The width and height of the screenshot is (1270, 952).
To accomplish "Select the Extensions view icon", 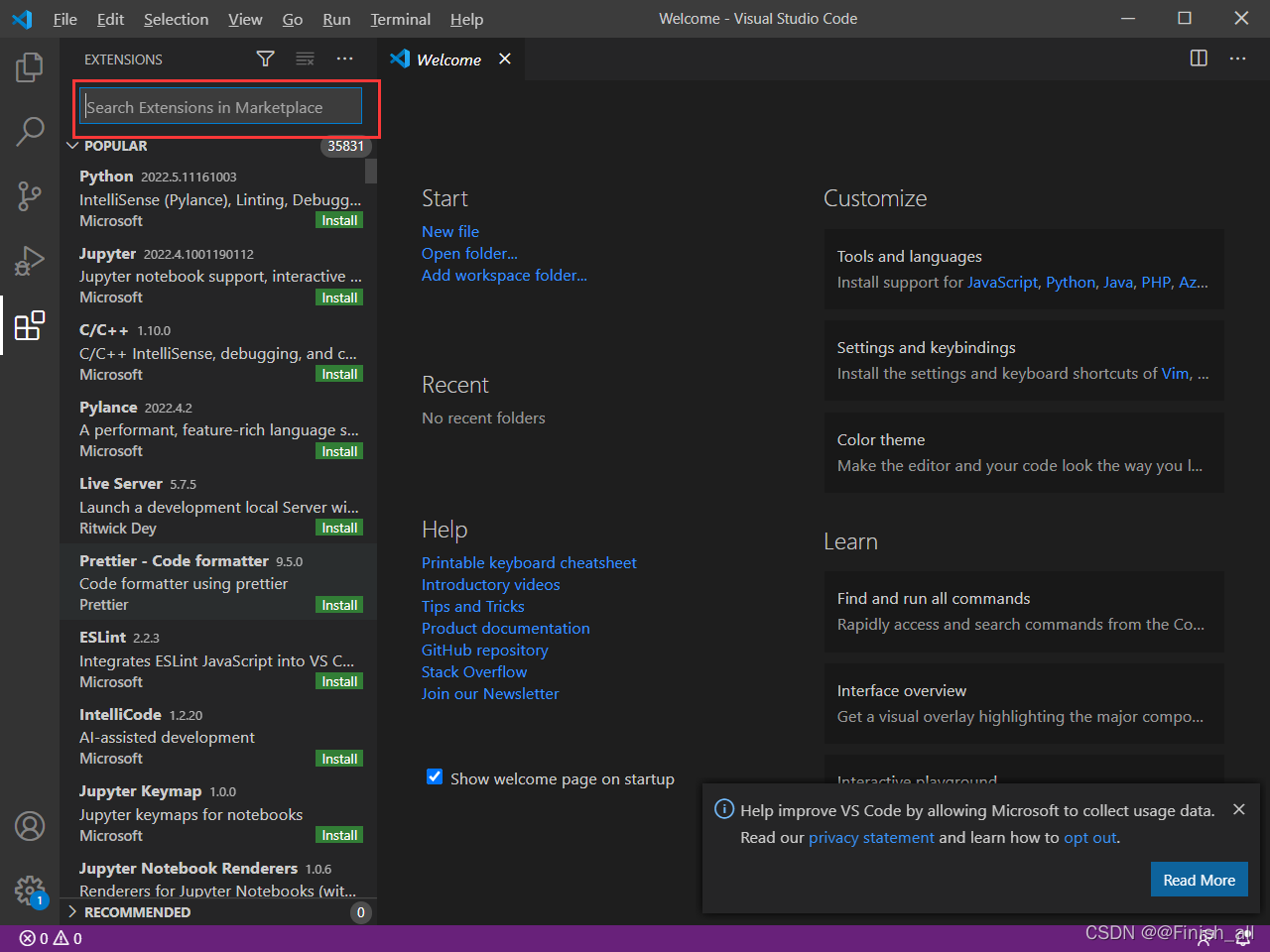I will click(30, 325).
